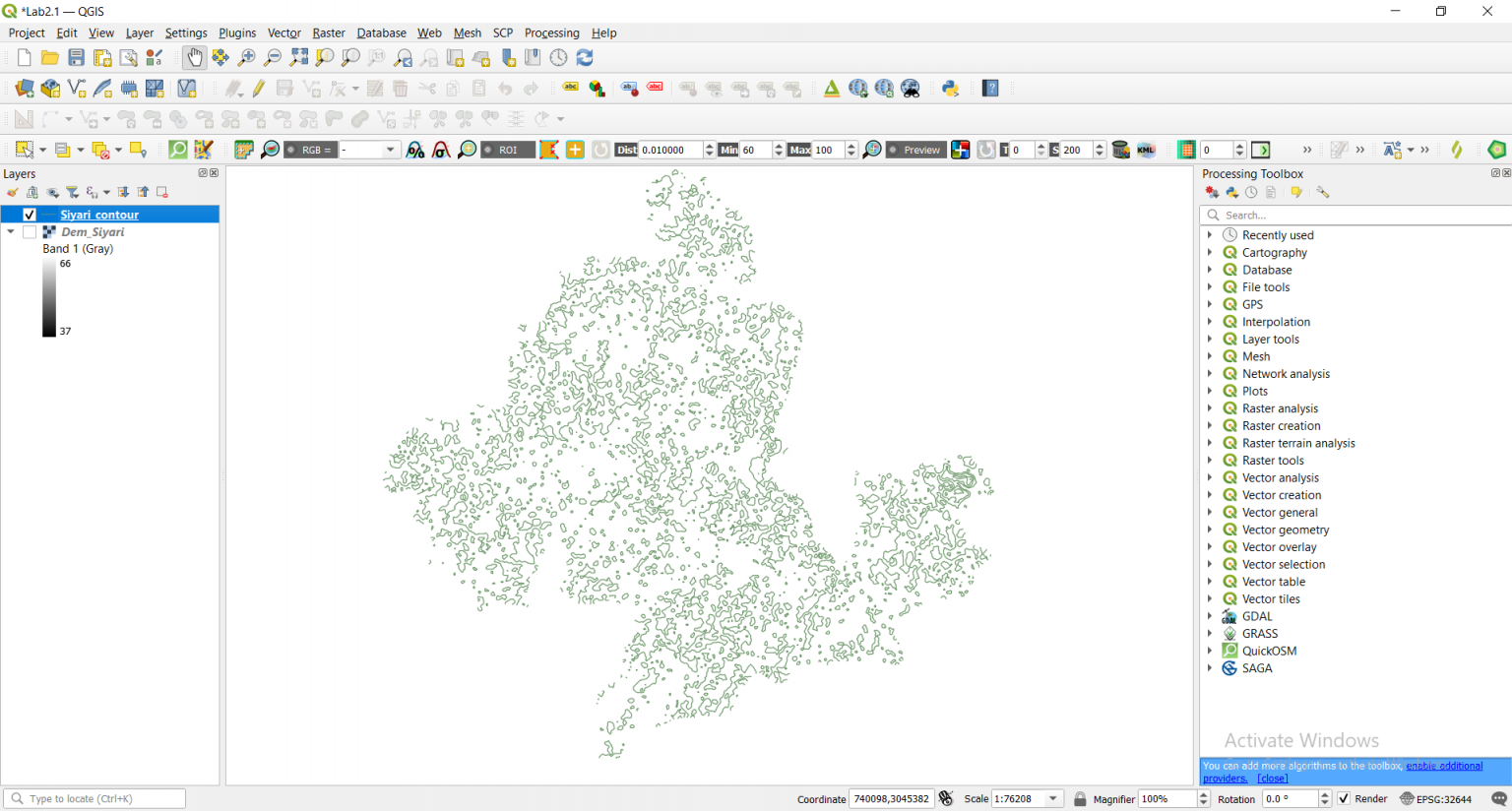Open Processing Toolbox options via wrench icon

tap(1323, 192)
